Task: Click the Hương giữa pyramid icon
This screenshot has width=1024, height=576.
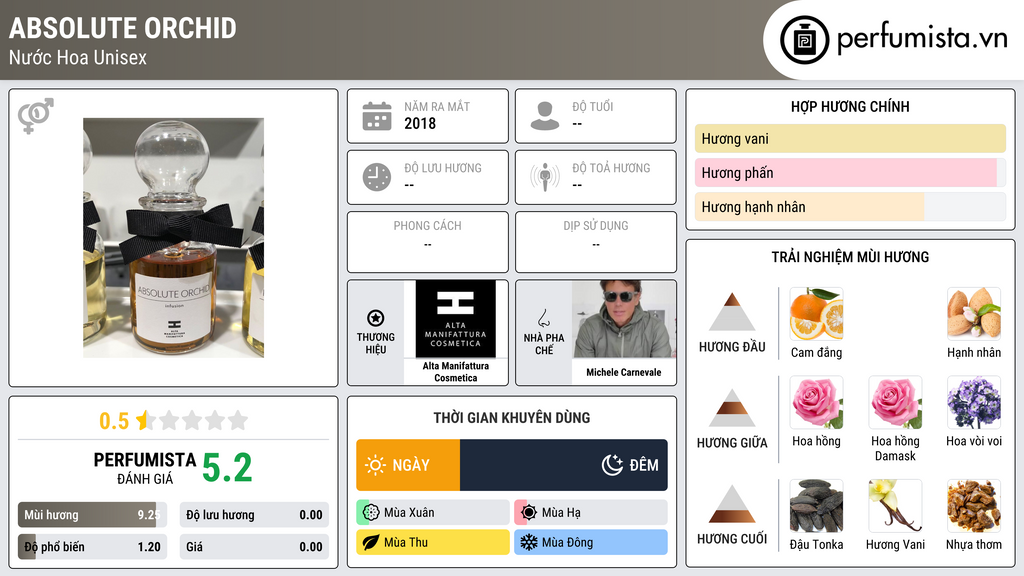Action: point(732,408)
